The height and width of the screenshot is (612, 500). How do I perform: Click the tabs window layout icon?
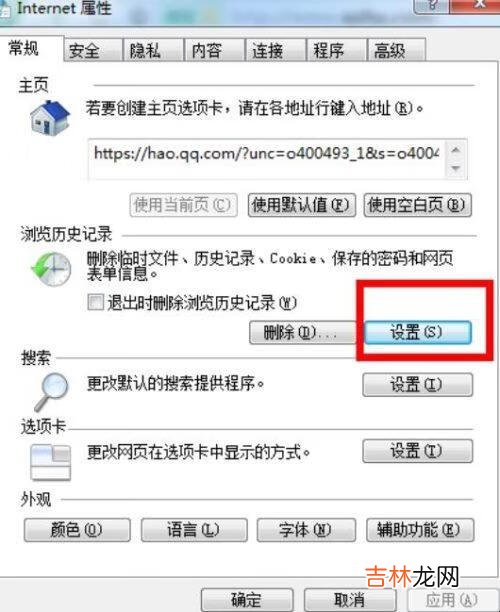[50, 463]
